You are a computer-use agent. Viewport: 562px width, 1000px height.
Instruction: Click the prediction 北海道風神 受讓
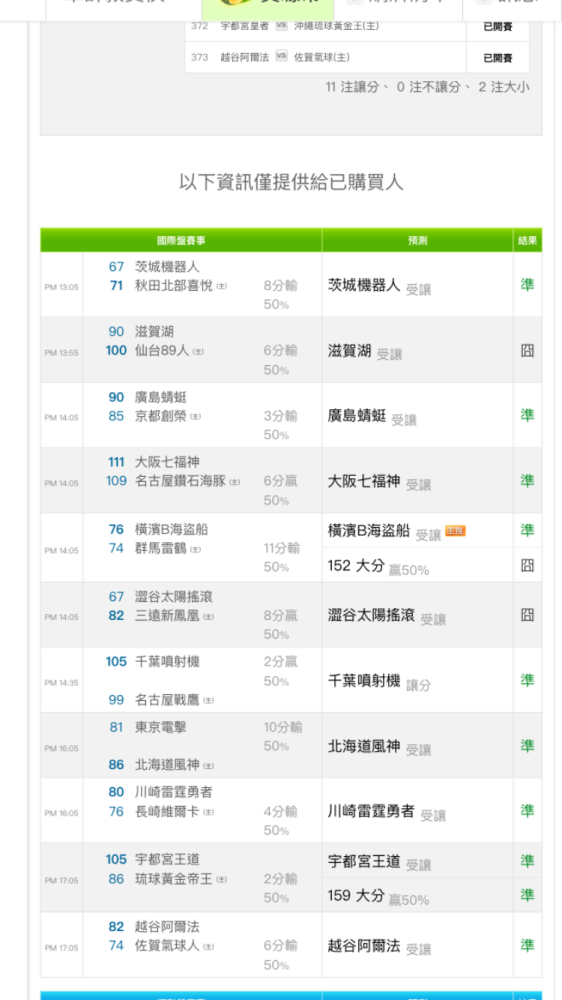[x=380, y=747]
